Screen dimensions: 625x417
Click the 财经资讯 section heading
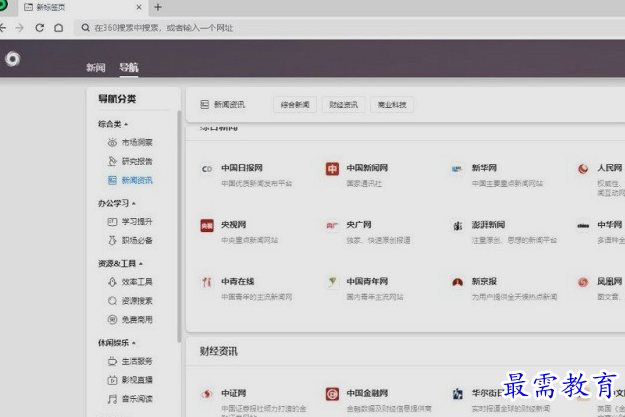click(218, 351)
